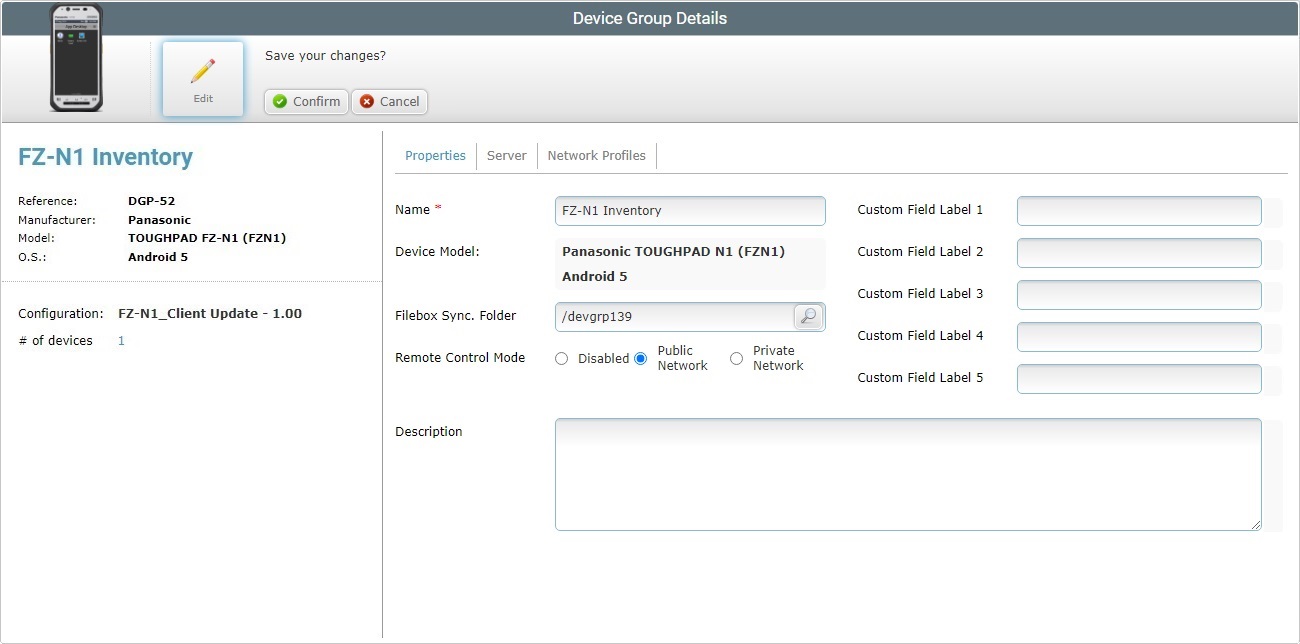Open the number of devices link '1'
1300x644 pixels.
click(x=121, y=341)
